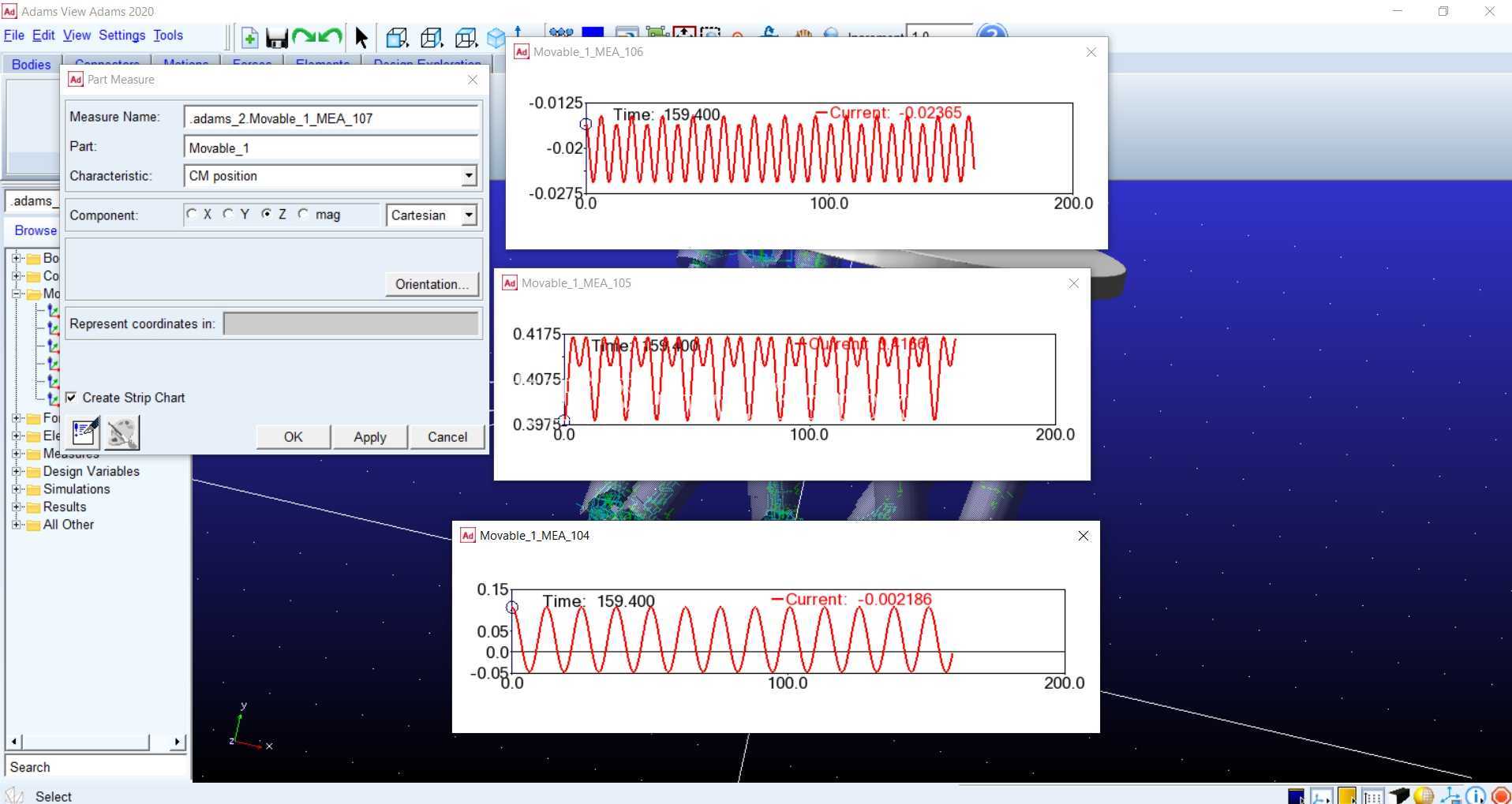Viewport: 1512px width, 804px height.
Task: Expand the Simulations tree folder
Action: 17,489
